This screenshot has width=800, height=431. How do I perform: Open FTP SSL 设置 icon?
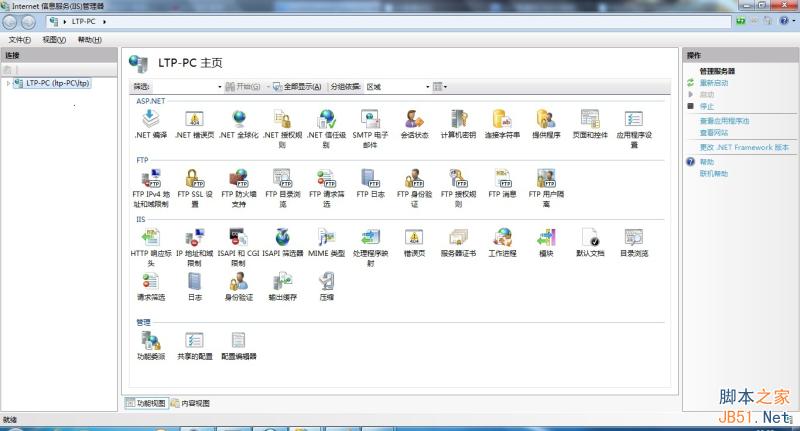(x=194, y=180)
